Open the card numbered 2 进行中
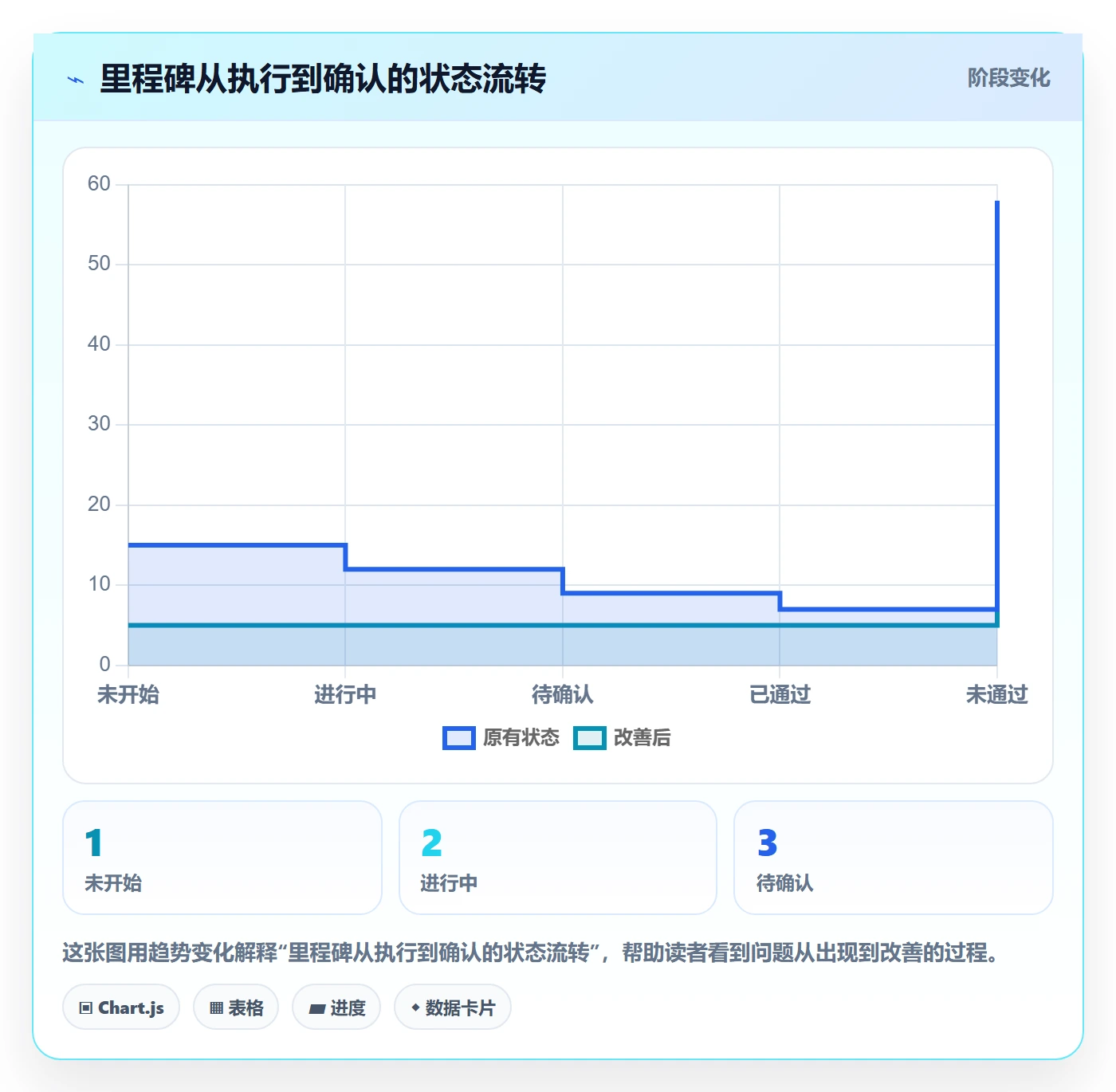The width and height of the screenshot is (1116, 1092). [x=558, y=858]
